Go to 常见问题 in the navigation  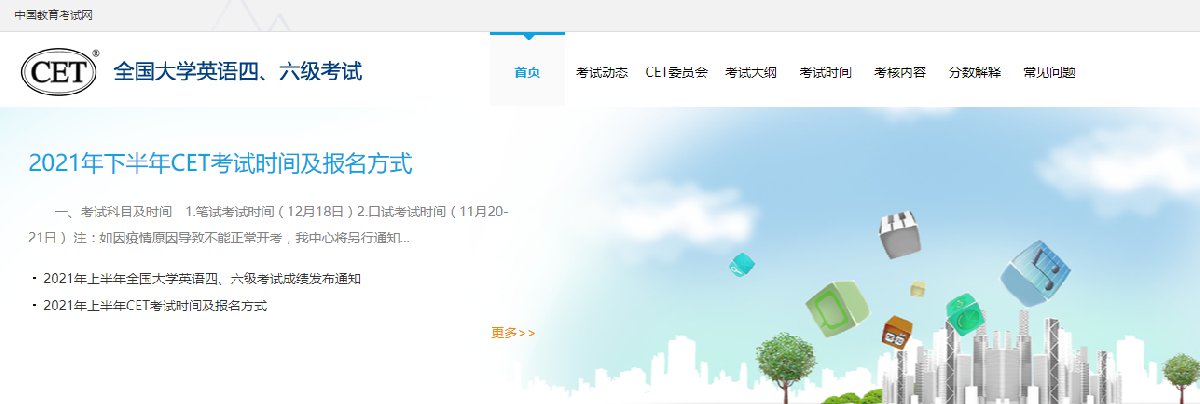point(1049,72)
